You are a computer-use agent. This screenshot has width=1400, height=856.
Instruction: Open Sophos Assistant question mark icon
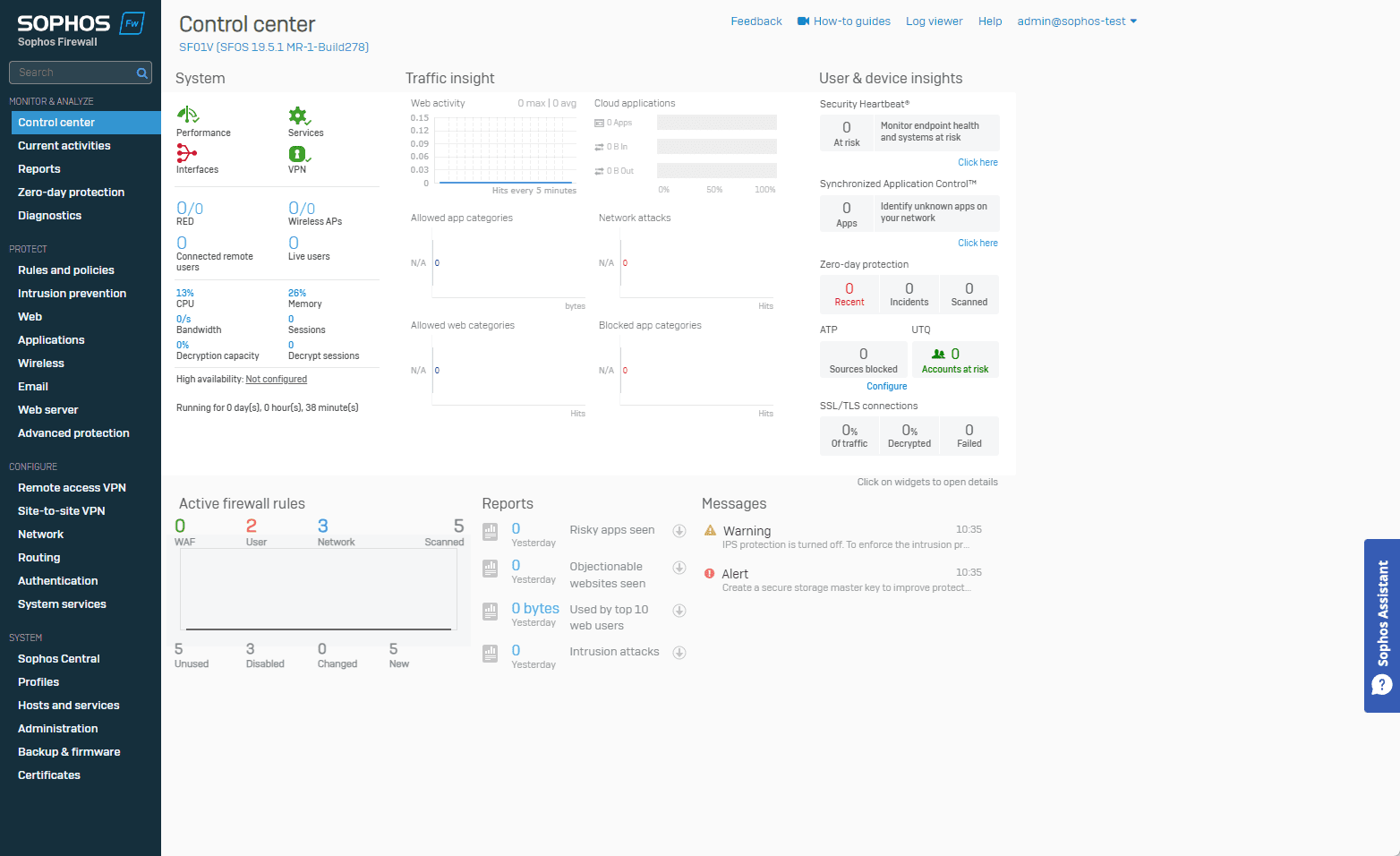click(x=1382, y=685)
